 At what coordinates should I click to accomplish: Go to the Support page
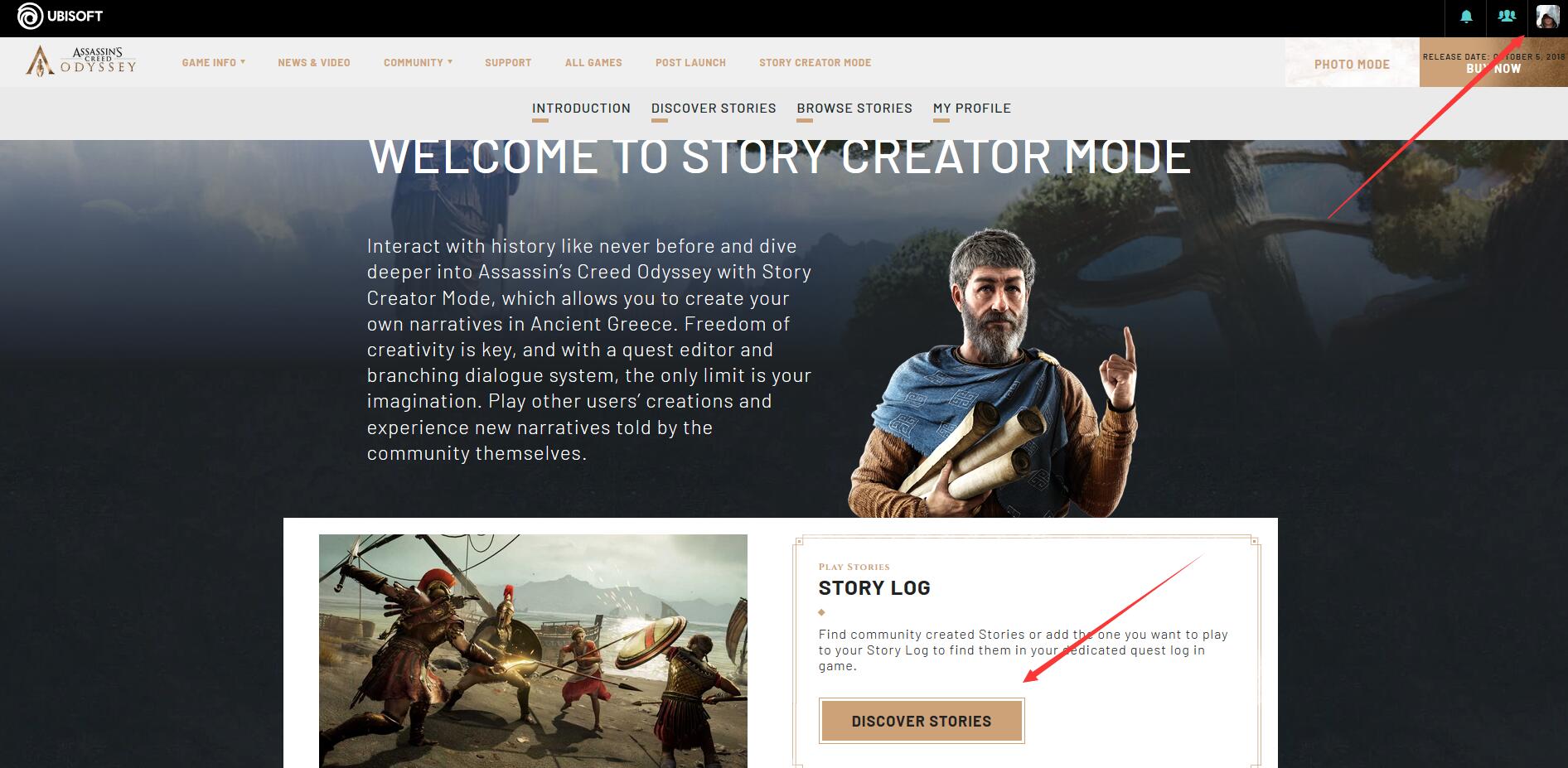[x=508, y=62]
